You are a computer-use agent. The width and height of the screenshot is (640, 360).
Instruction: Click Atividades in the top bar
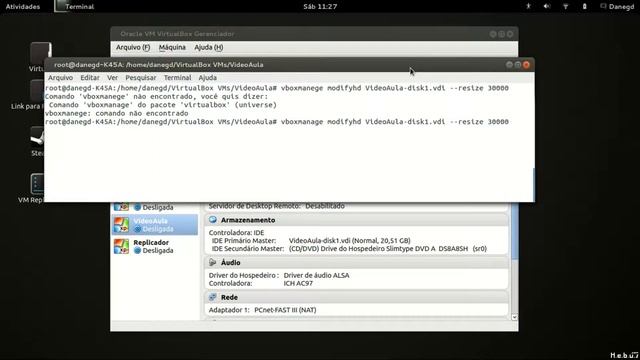click(23, 7)
